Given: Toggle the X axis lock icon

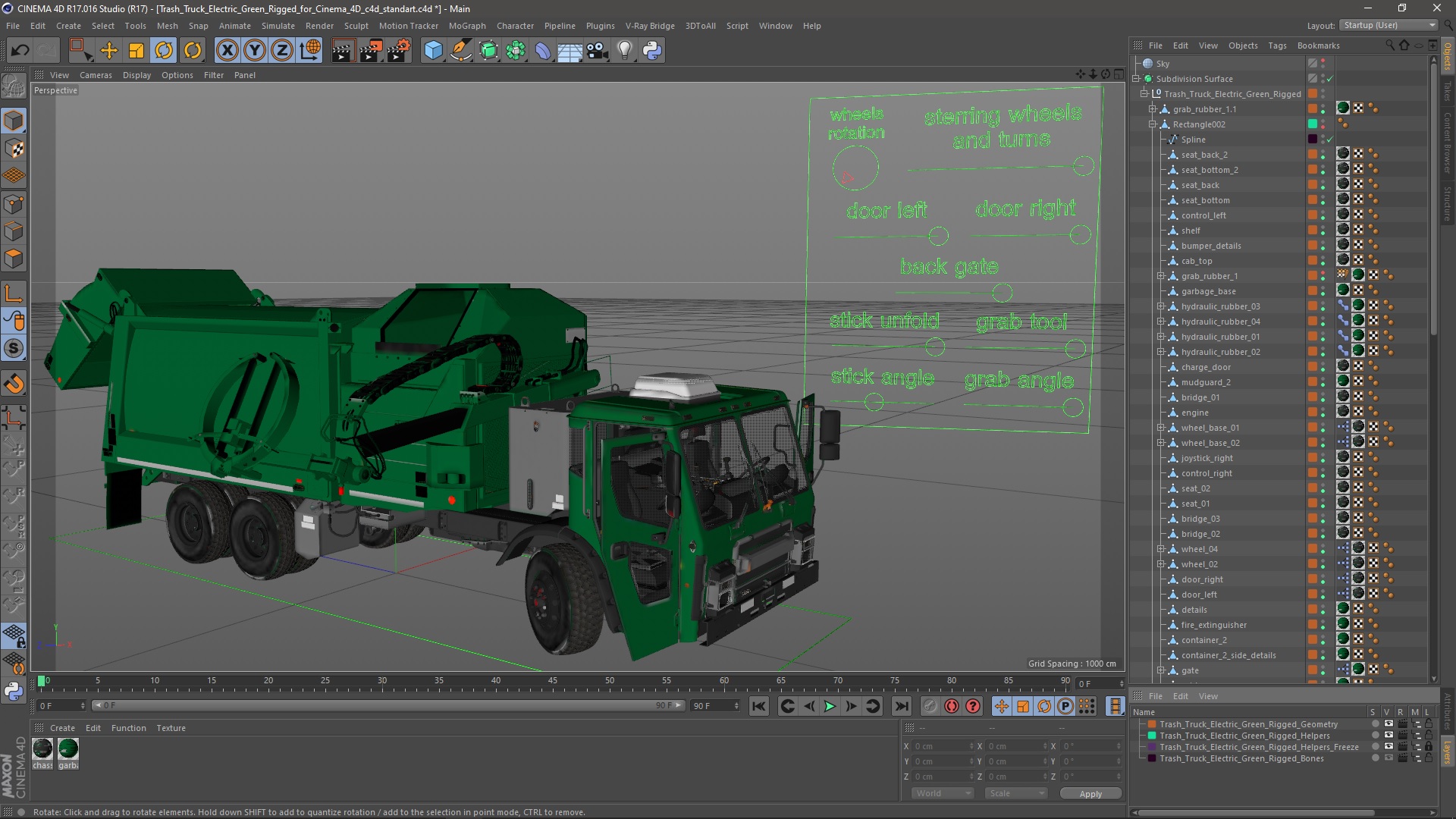Looking at the screenshot, I should (227, 51).
